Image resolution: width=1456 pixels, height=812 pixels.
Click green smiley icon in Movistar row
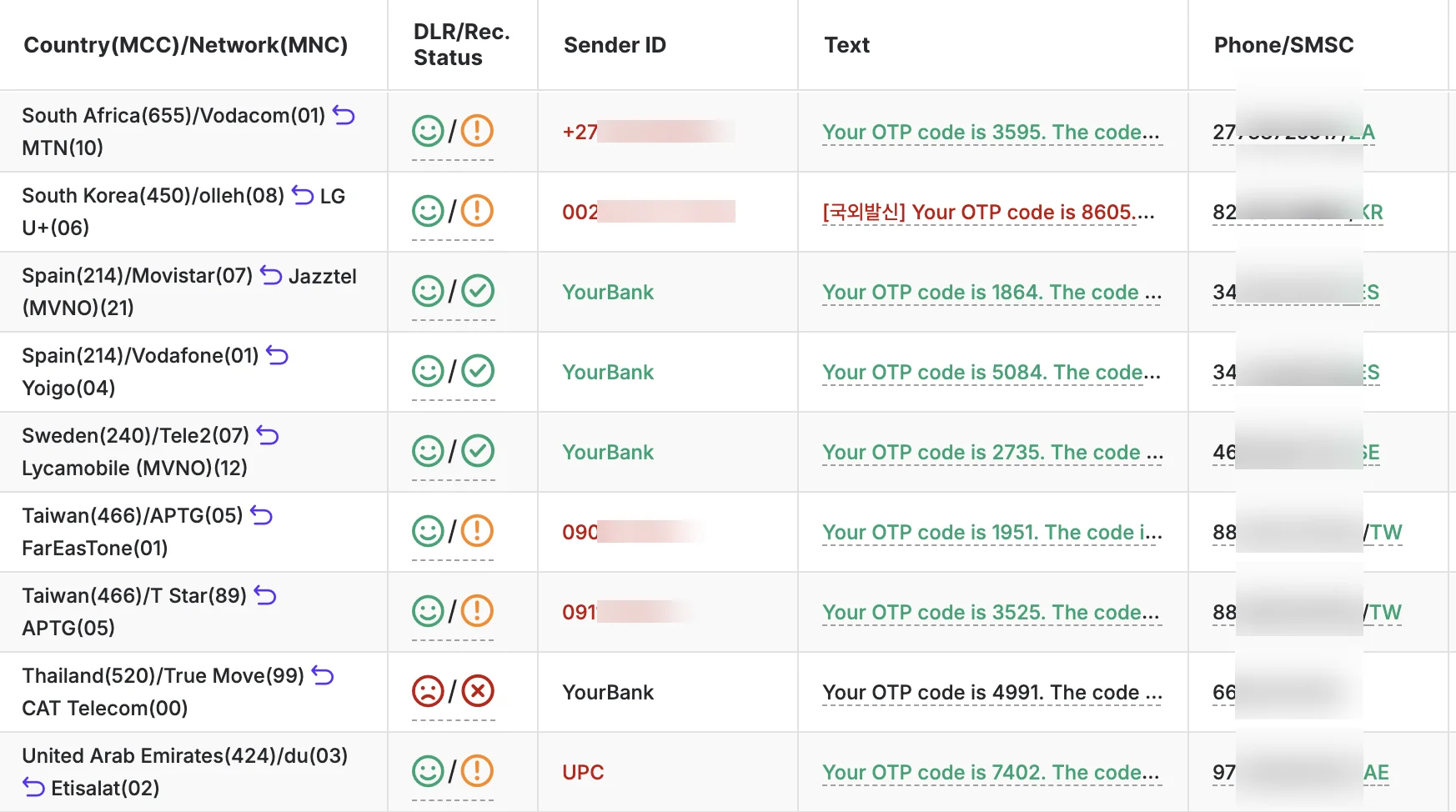tap(428, 291)
